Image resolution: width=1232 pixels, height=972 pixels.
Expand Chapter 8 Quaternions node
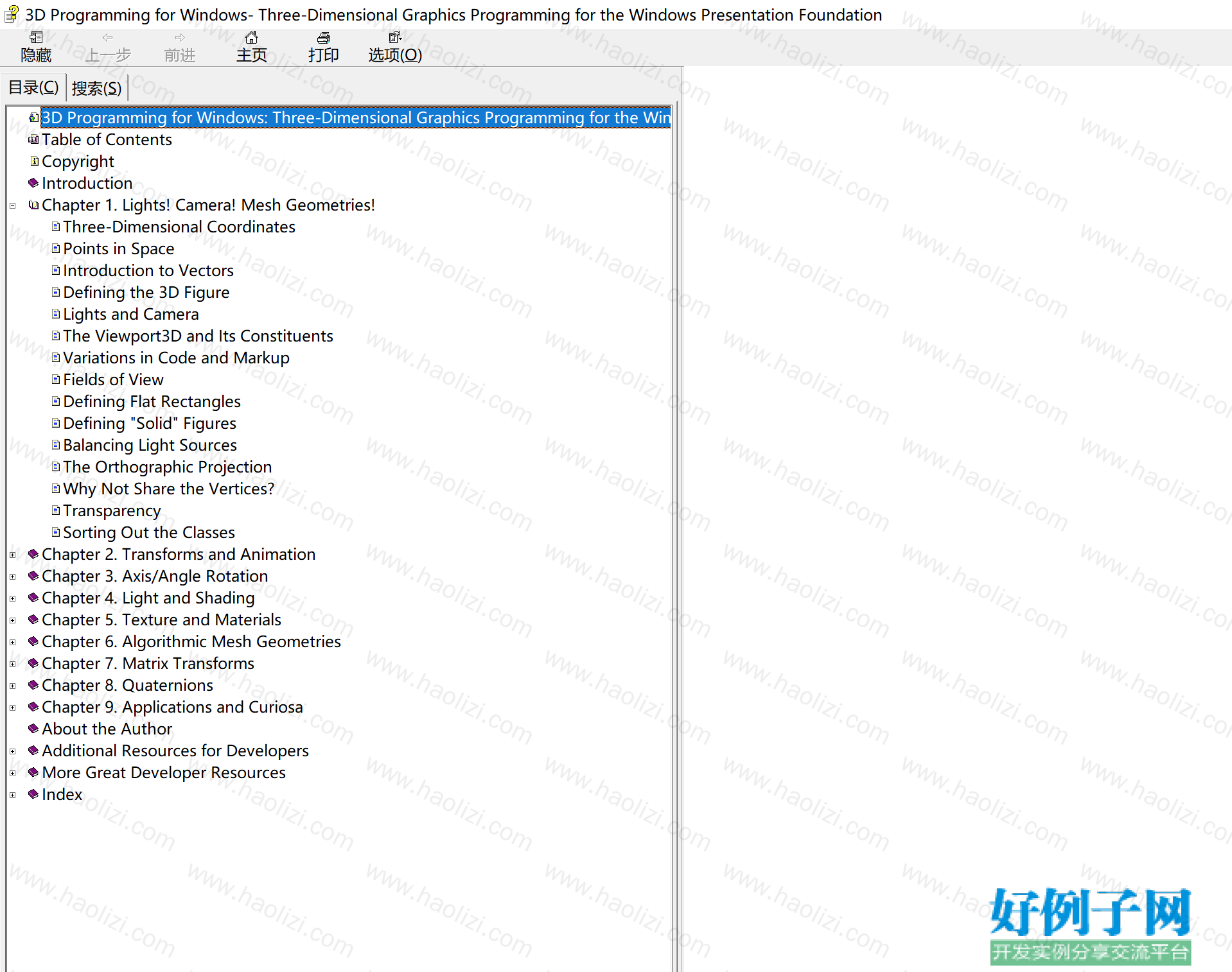coord(12,686)
